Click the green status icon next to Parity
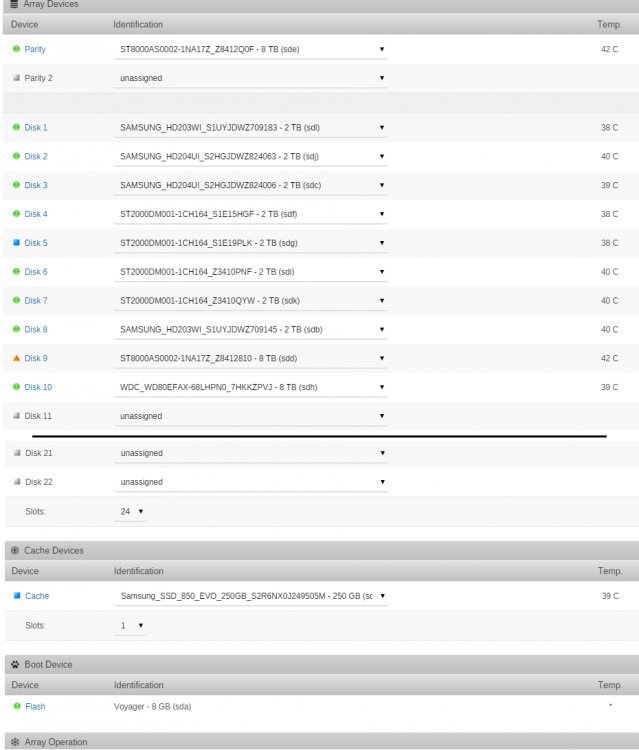 [16, 49]
